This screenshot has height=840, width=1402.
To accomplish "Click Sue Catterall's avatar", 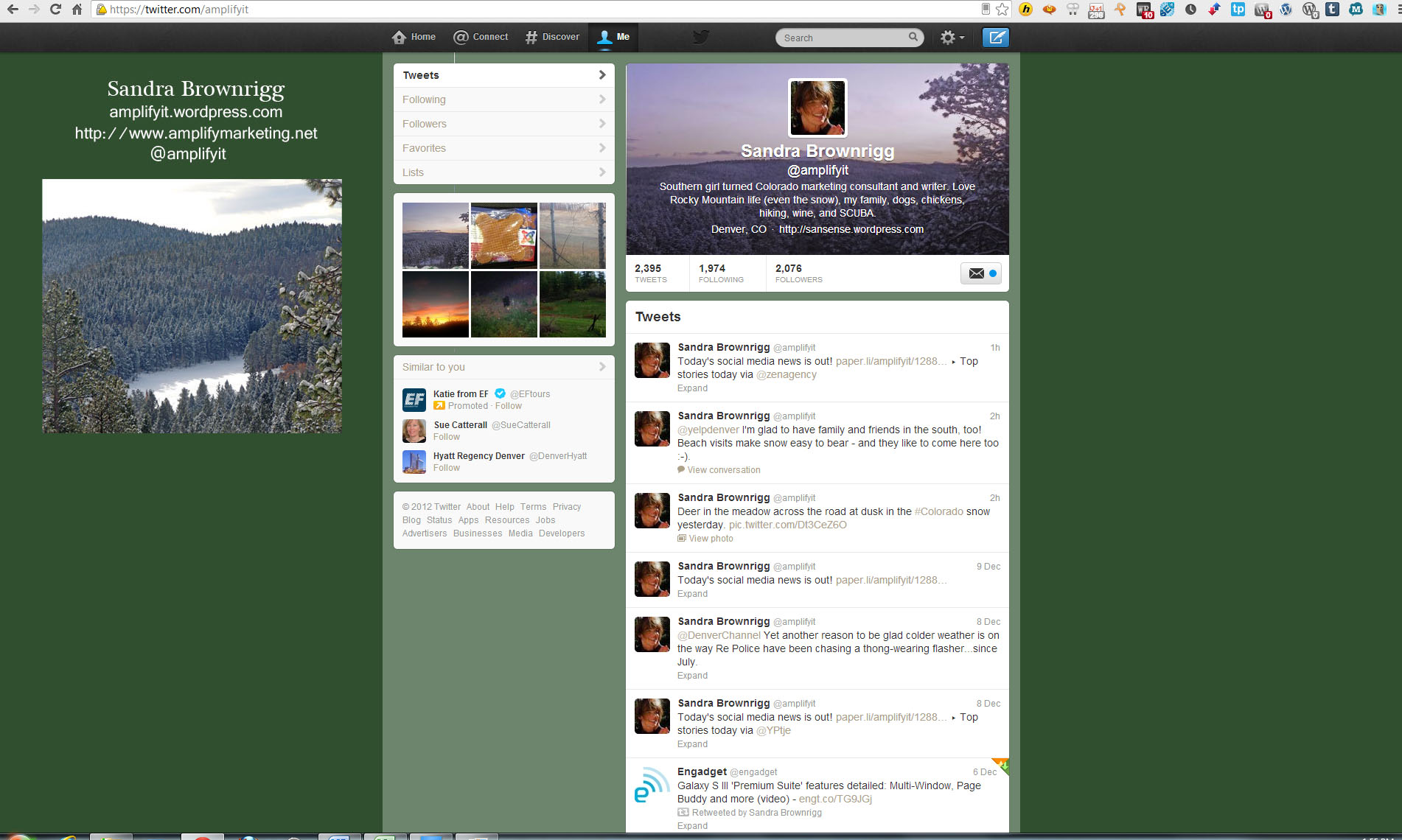I will (414, 431).
